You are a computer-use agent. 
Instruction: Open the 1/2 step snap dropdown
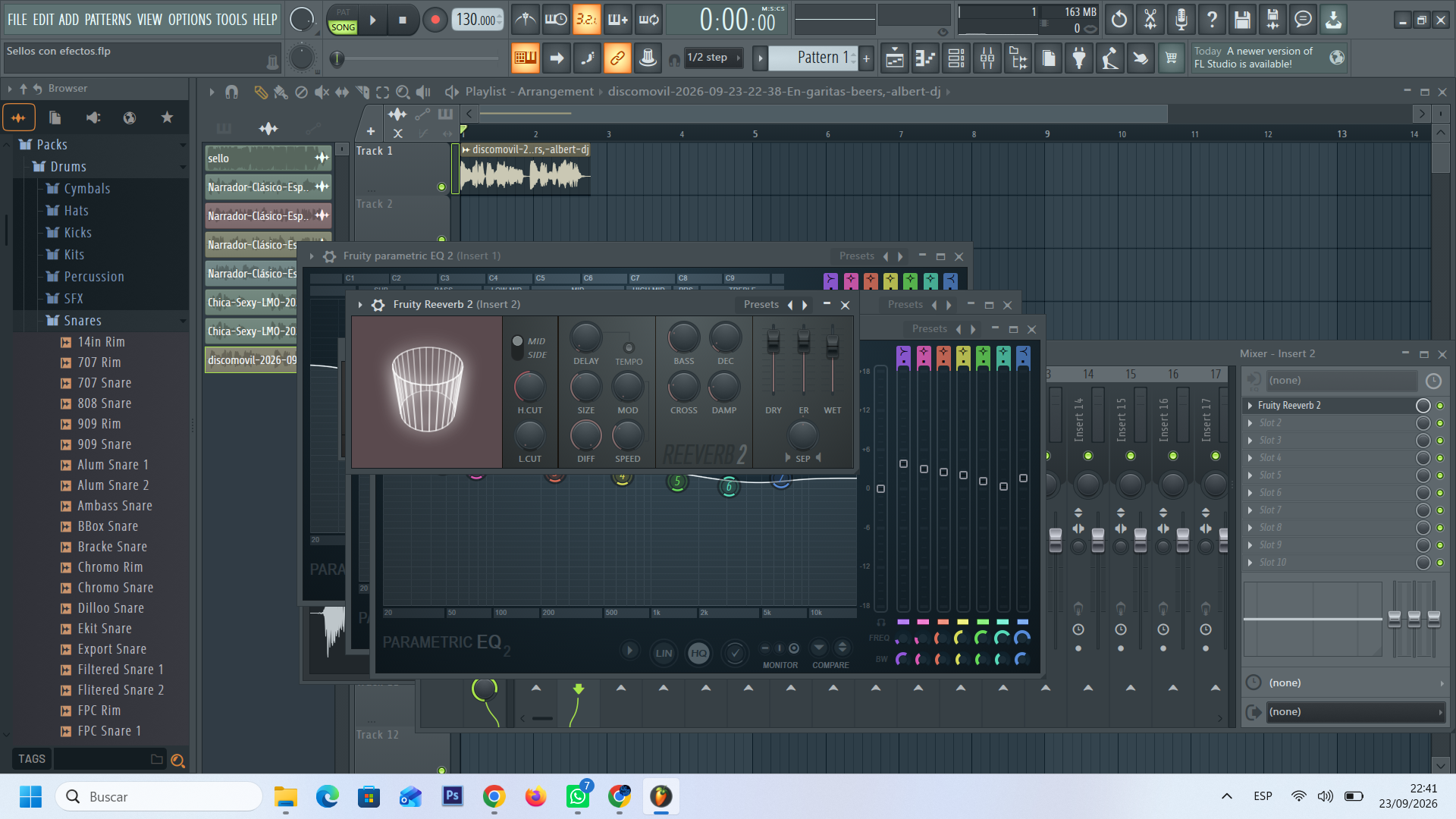(714, 58)
